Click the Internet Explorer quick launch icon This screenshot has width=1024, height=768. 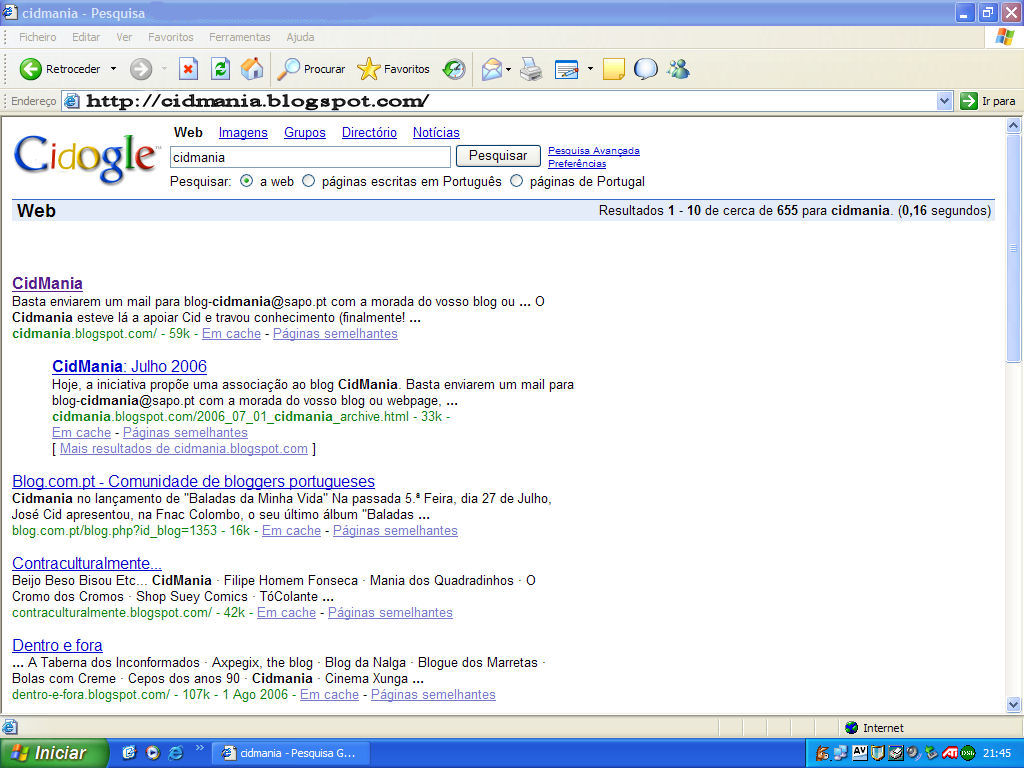coord(176,752)
